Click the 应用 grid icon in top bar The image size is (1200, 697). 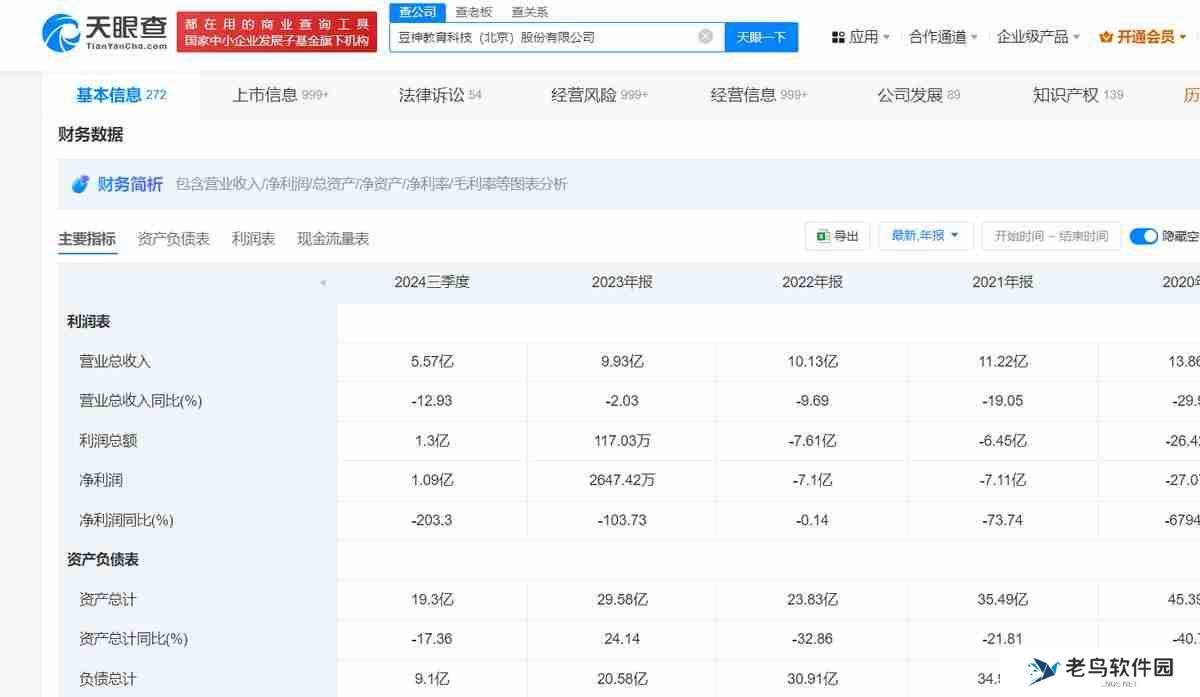coord(838,35)
